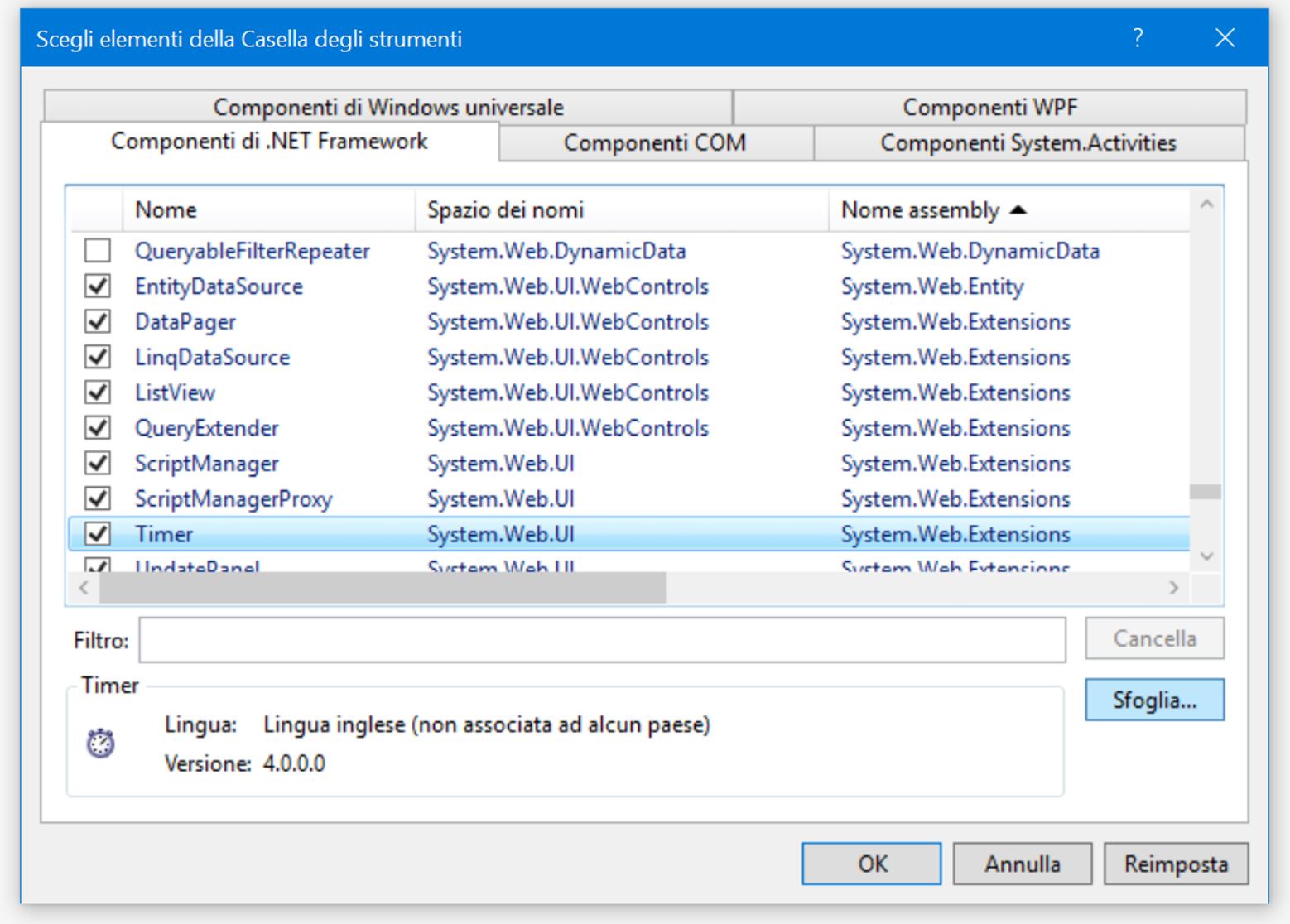Click the Timer stopwatch icon in details
Screen dimensions: 1290x924
(x=101, y=743)
